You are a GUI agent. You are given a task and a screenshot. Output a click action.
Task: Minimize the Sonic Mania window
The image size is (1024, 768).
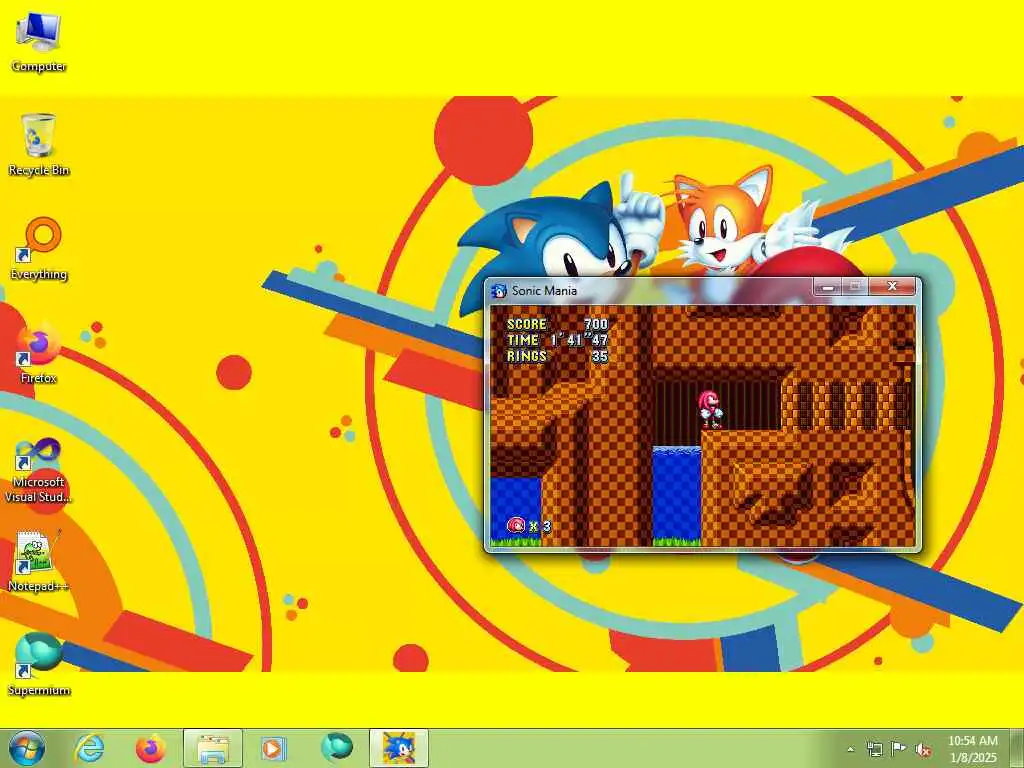pyautogui.click(x=827, y=287)
